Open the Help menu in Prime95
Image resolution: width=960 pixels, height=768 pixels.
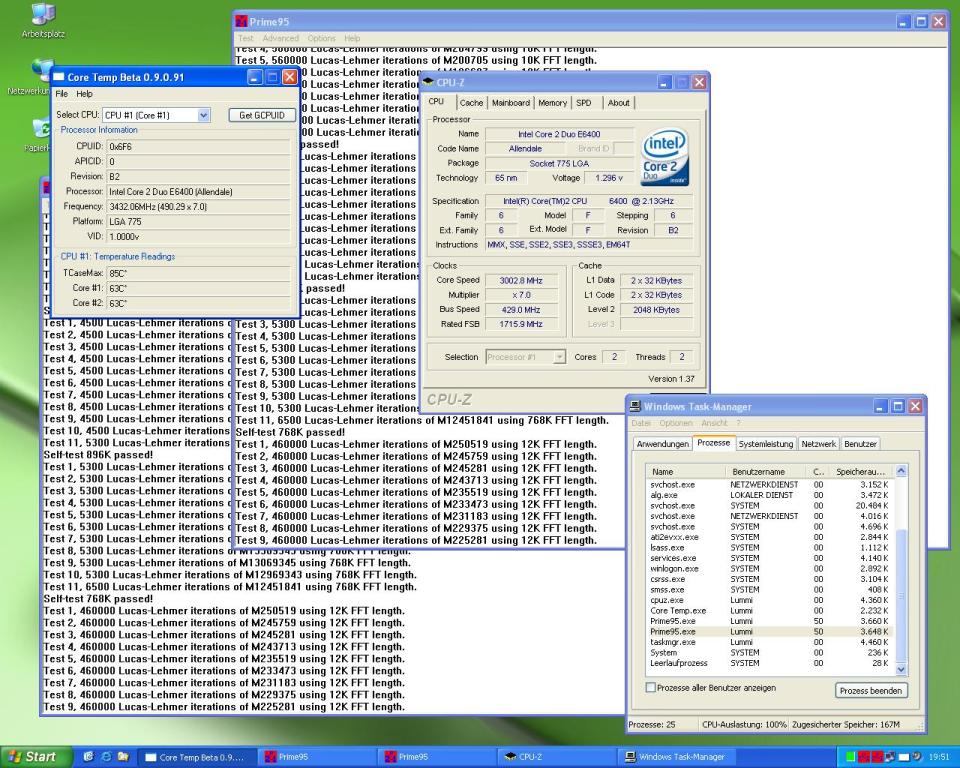(x=352, y=38)
